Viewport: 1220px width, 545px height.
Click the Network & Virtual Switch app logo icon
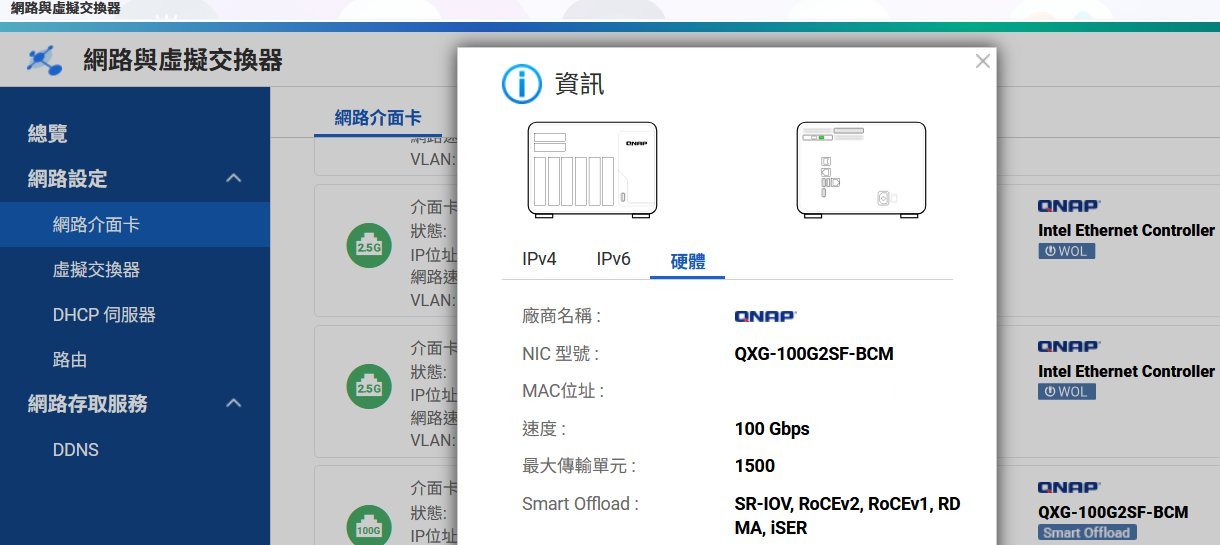[x=44, y=60]
